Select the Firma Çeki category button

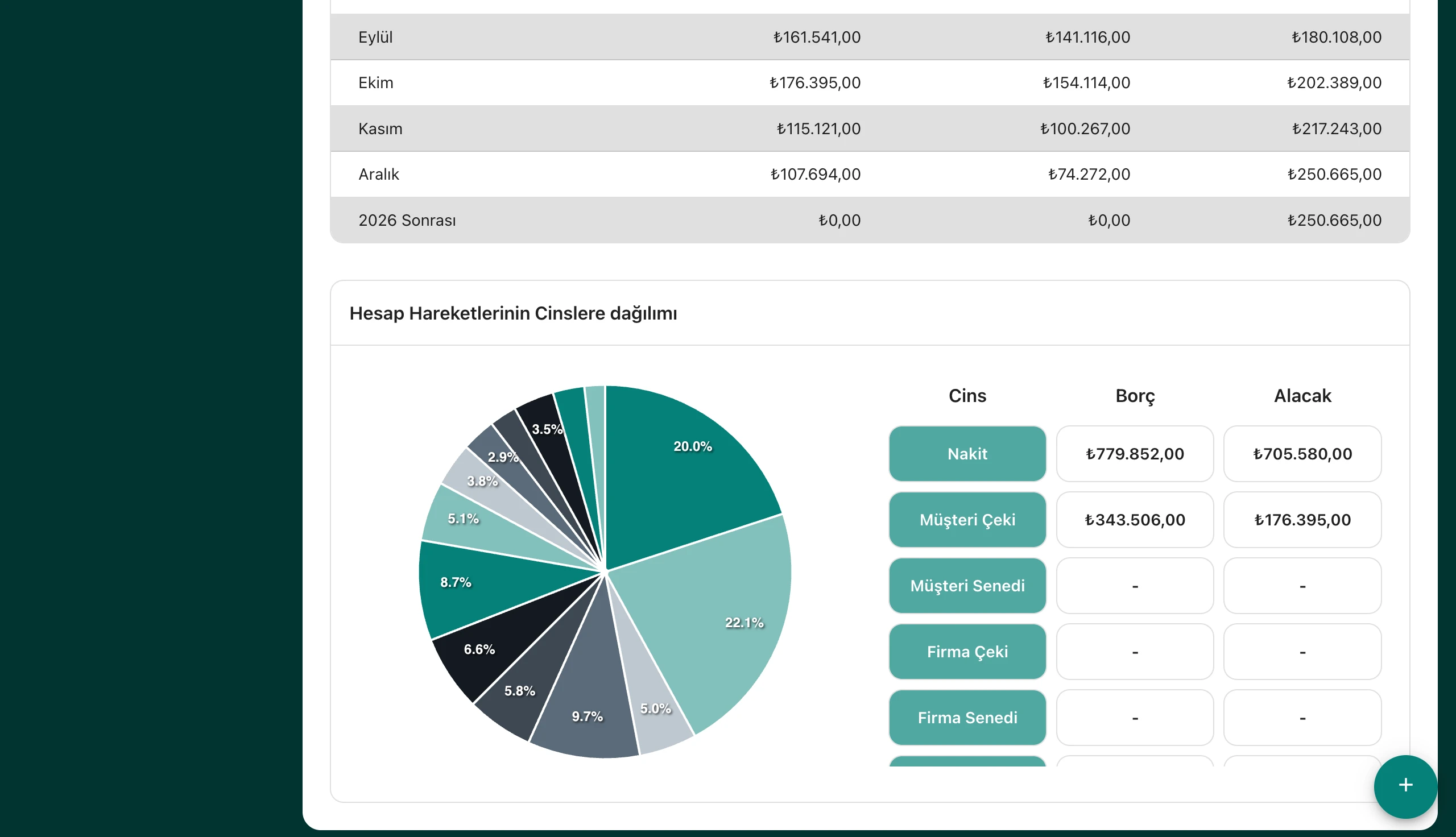(967, 652)
